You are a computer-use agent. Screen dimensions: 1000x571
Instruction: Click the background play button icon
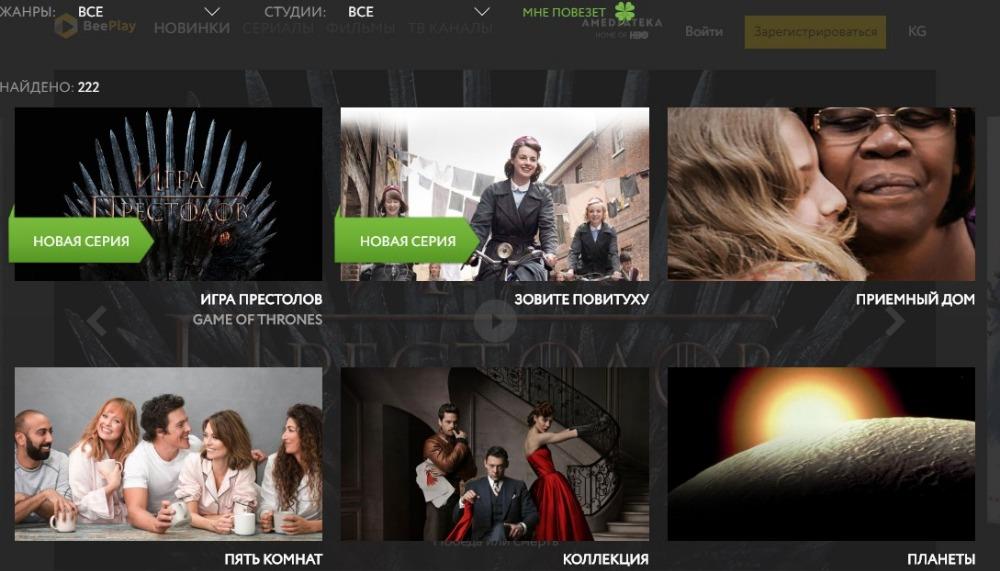coord(495,322)
